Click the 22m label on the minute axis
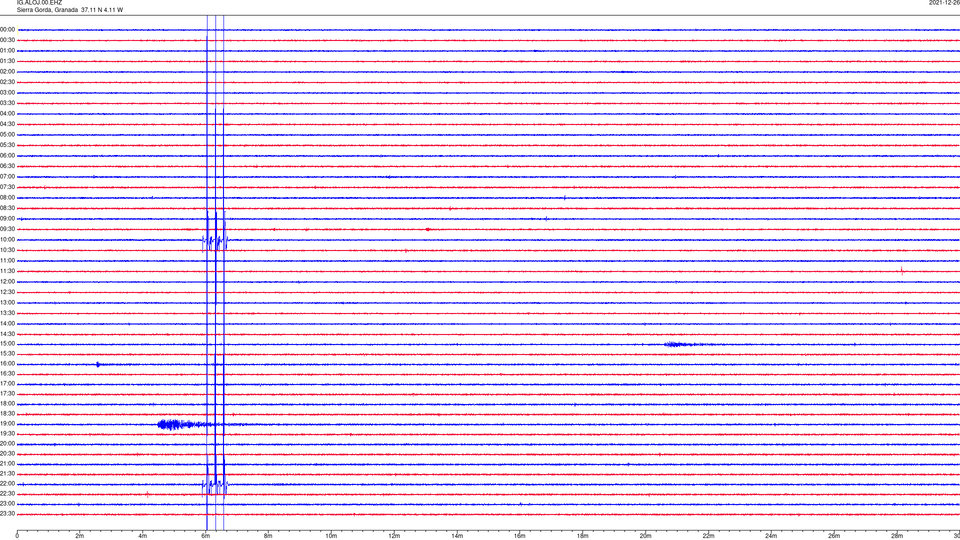The width and height of the screenshot is (960, 540). pyautogui.click(x=708, y=536)
